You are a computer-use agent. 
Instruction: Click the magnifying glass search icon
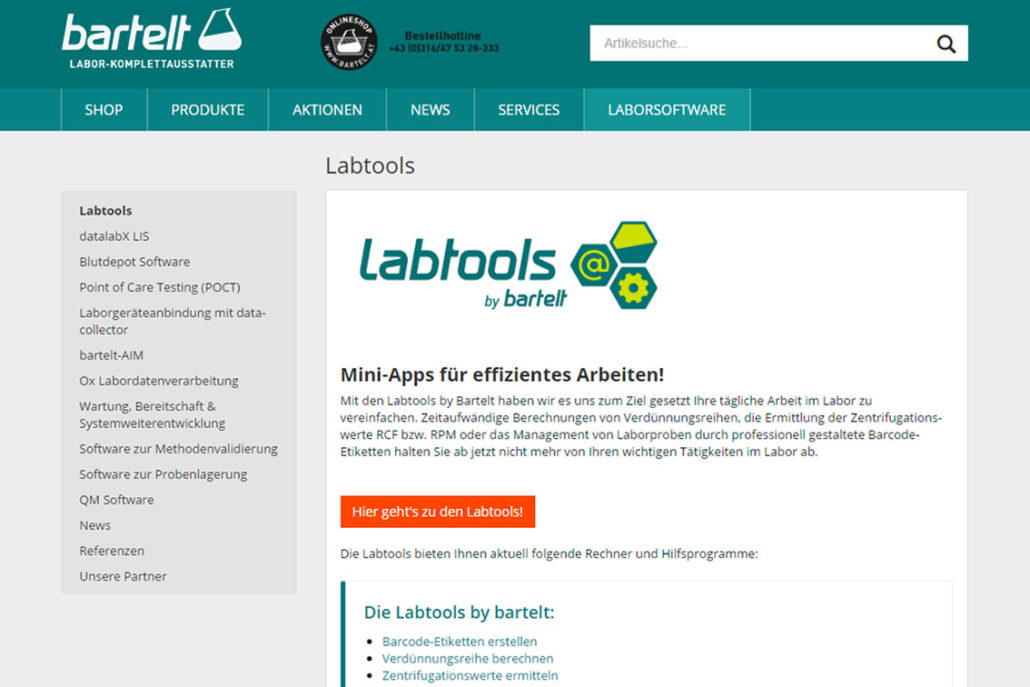(x=945, y=44)
